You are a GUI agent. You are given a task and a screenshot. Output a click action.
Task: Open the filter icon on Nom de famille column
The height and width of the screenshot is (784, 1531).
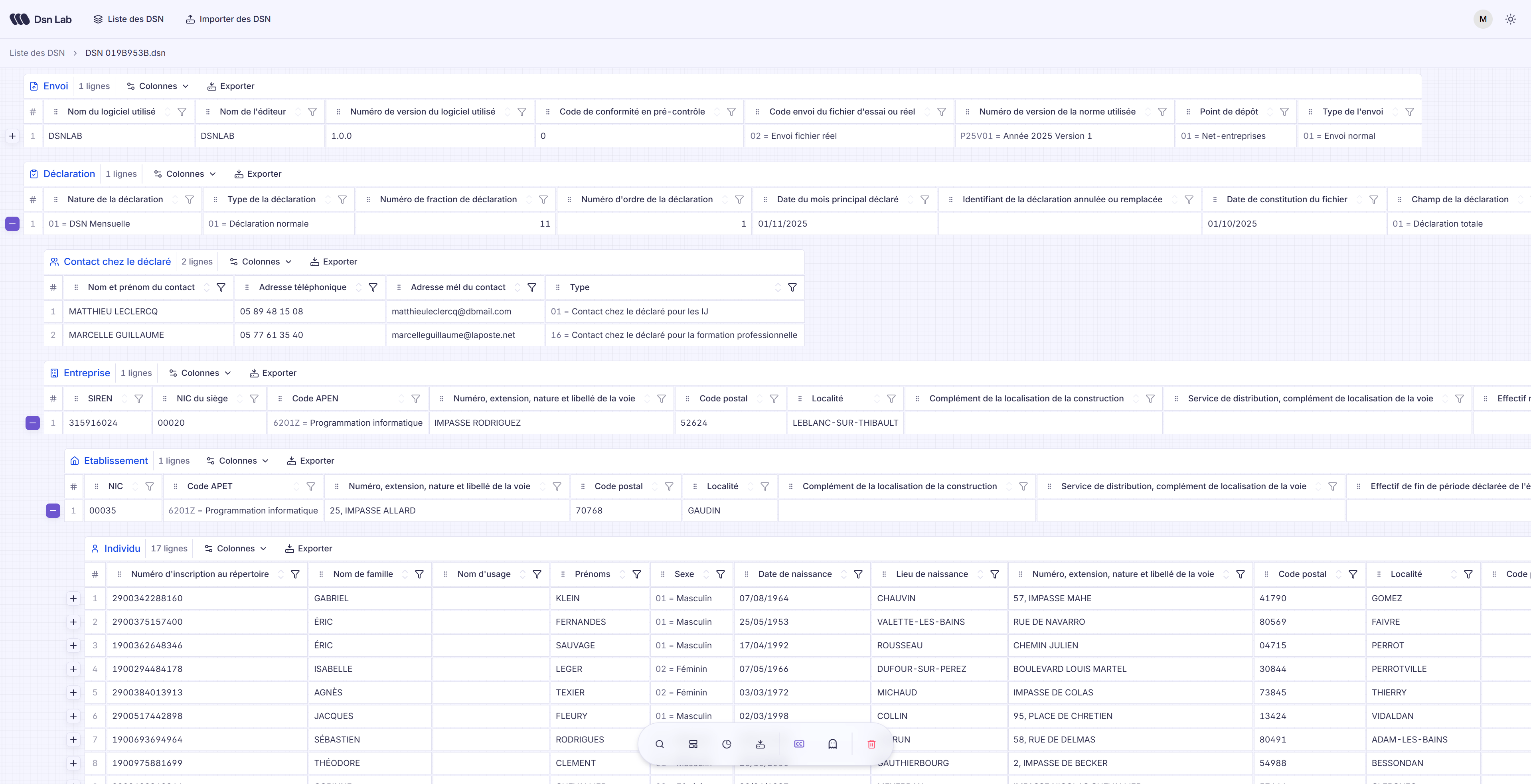coord(420,574)
